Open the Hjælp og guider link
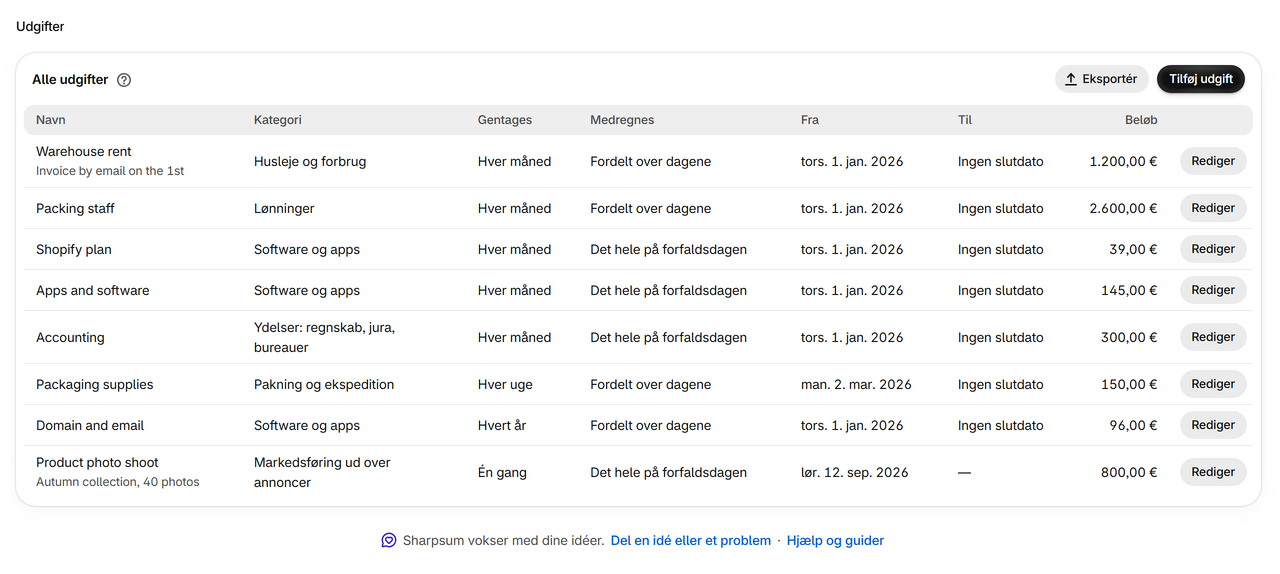The height and width of the screenshot is (574, 1280). pos(835,540)
